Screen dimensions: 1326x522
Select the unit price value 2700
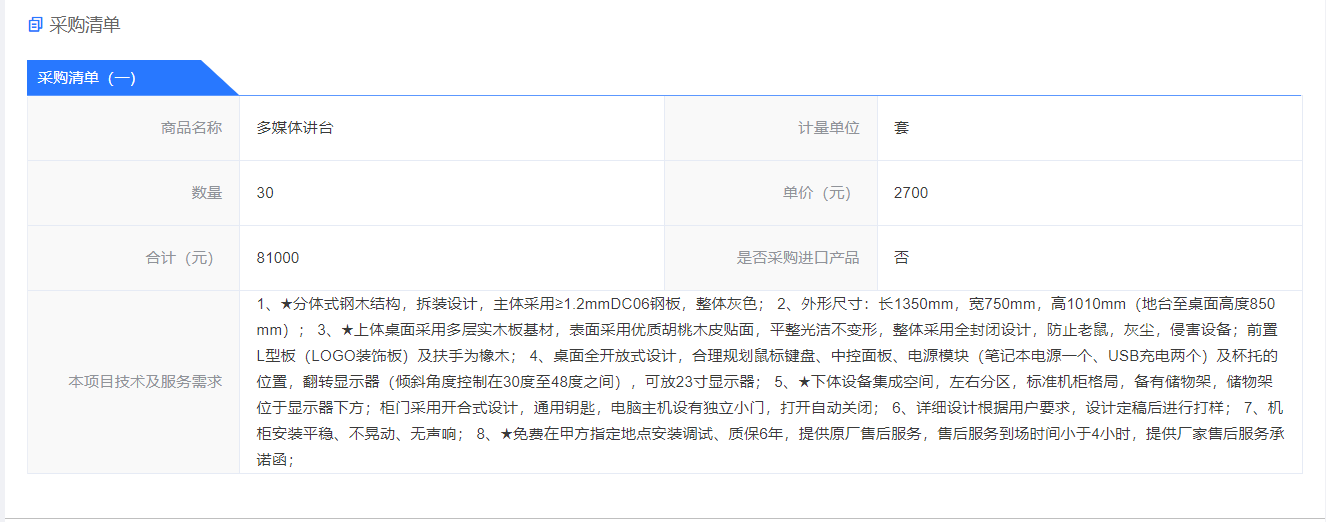[911, 193]
